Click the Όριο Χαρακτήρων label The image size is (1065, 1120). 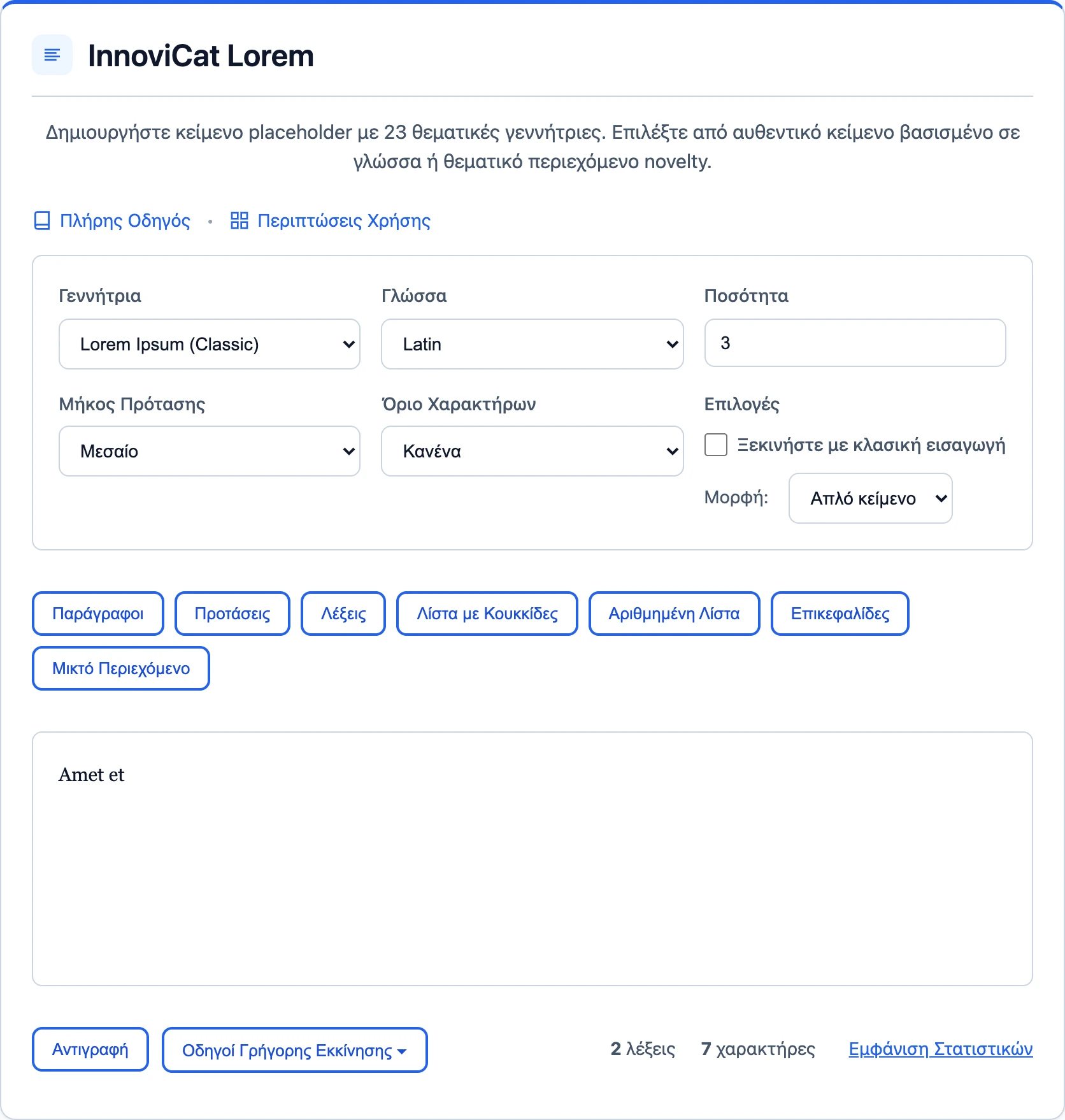pos(459,405)
